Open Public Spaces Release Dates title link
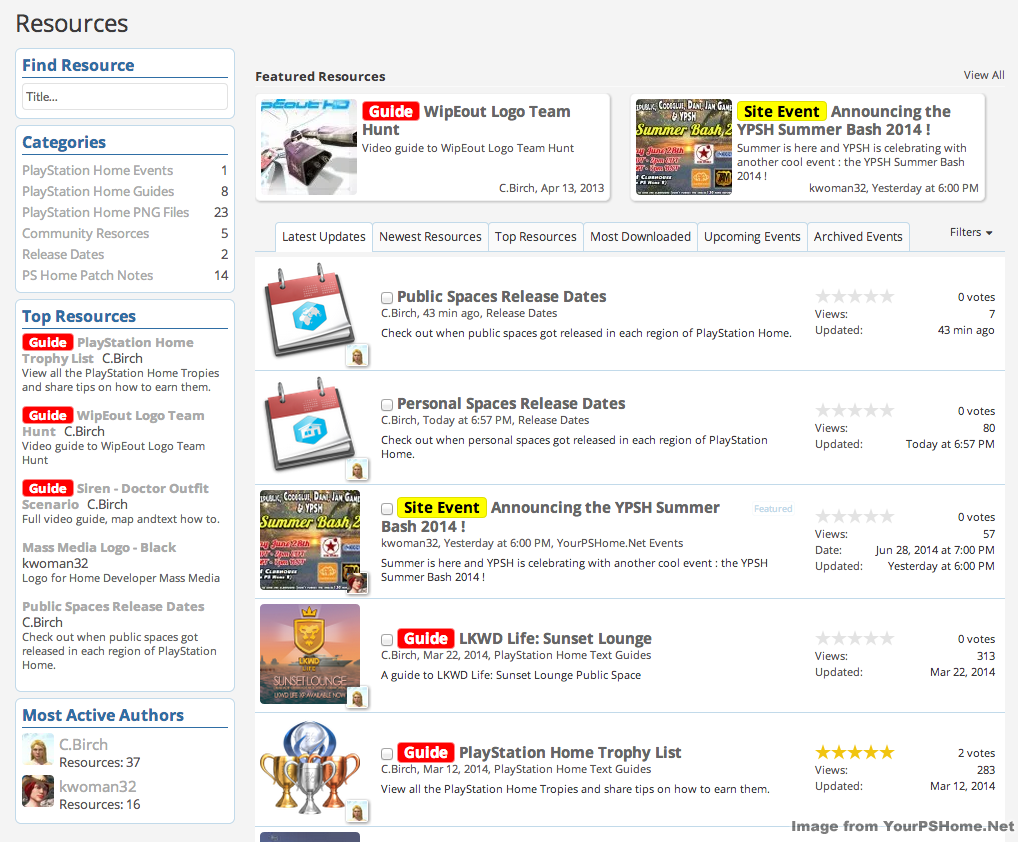This screenshot has height=842, width=1018. coord(501,297)
